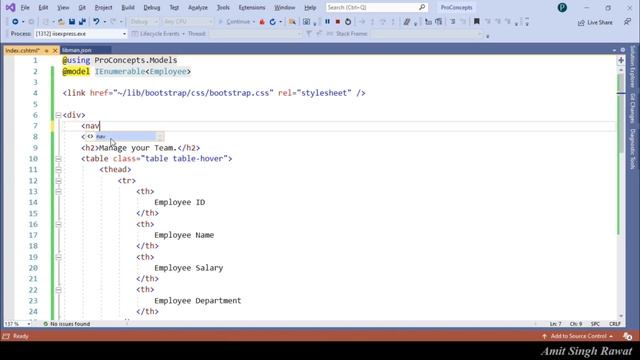Image resolution: width=640 pixels, height=360 pixels.
Task: Collapse the table block on line 10
Action: (x=58, y=159)
